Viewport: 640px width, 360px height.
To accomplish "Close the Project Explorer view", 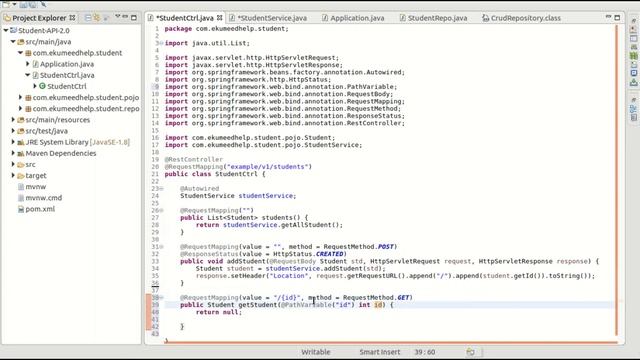I will click(x=72, y=18).
